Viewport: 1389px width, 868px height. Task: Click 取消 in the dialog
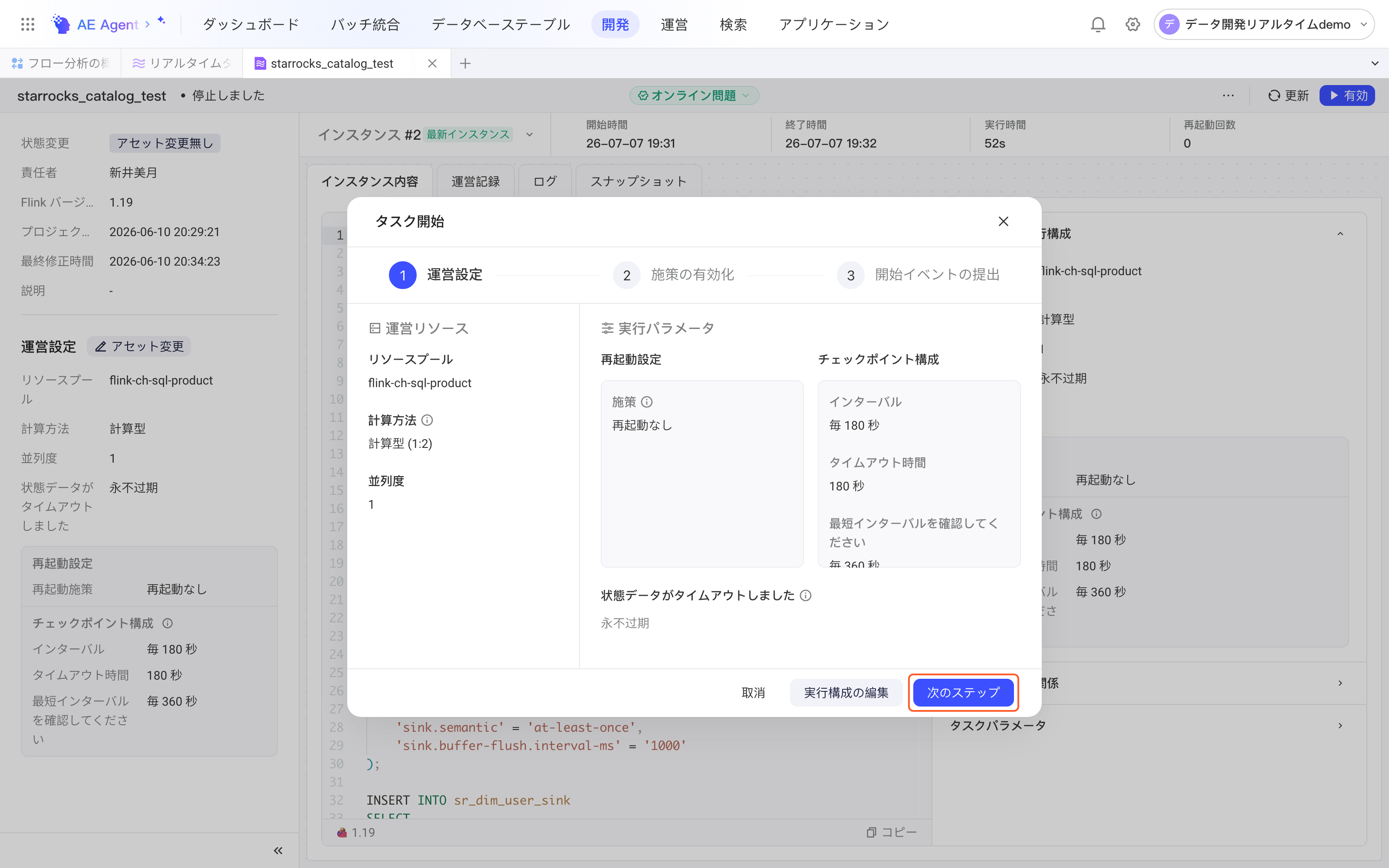[x=753, y=692]
